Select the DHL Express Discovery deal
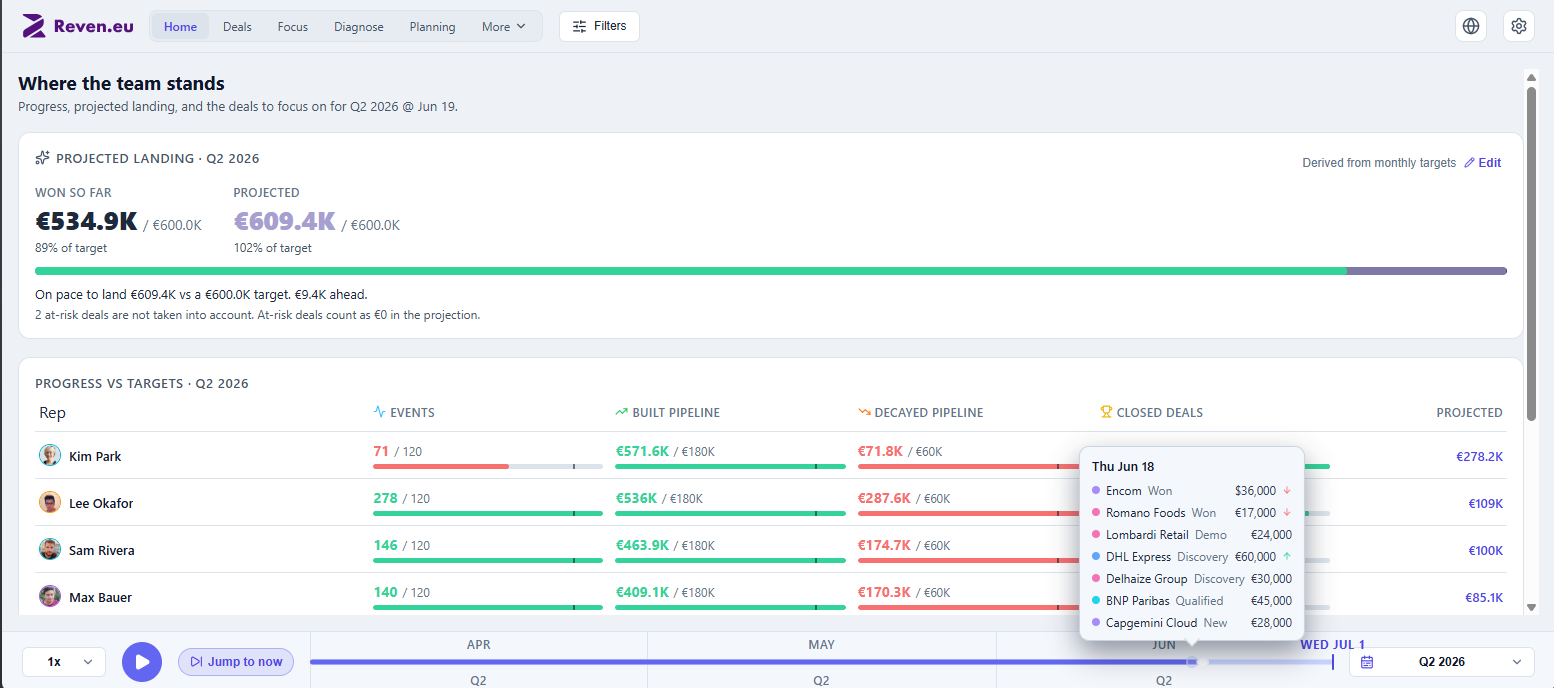This screenshot has width=1554, height=688. pos(1192,557)
